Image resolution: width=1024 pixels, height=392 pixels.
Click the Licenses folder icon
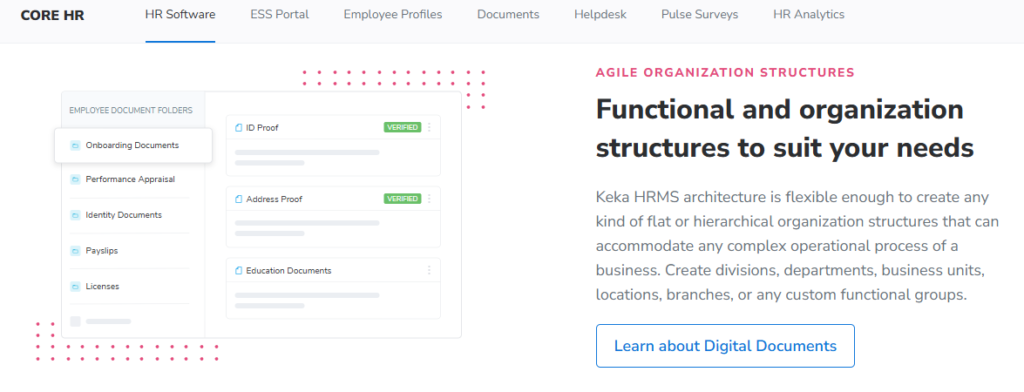coord(75,287)
